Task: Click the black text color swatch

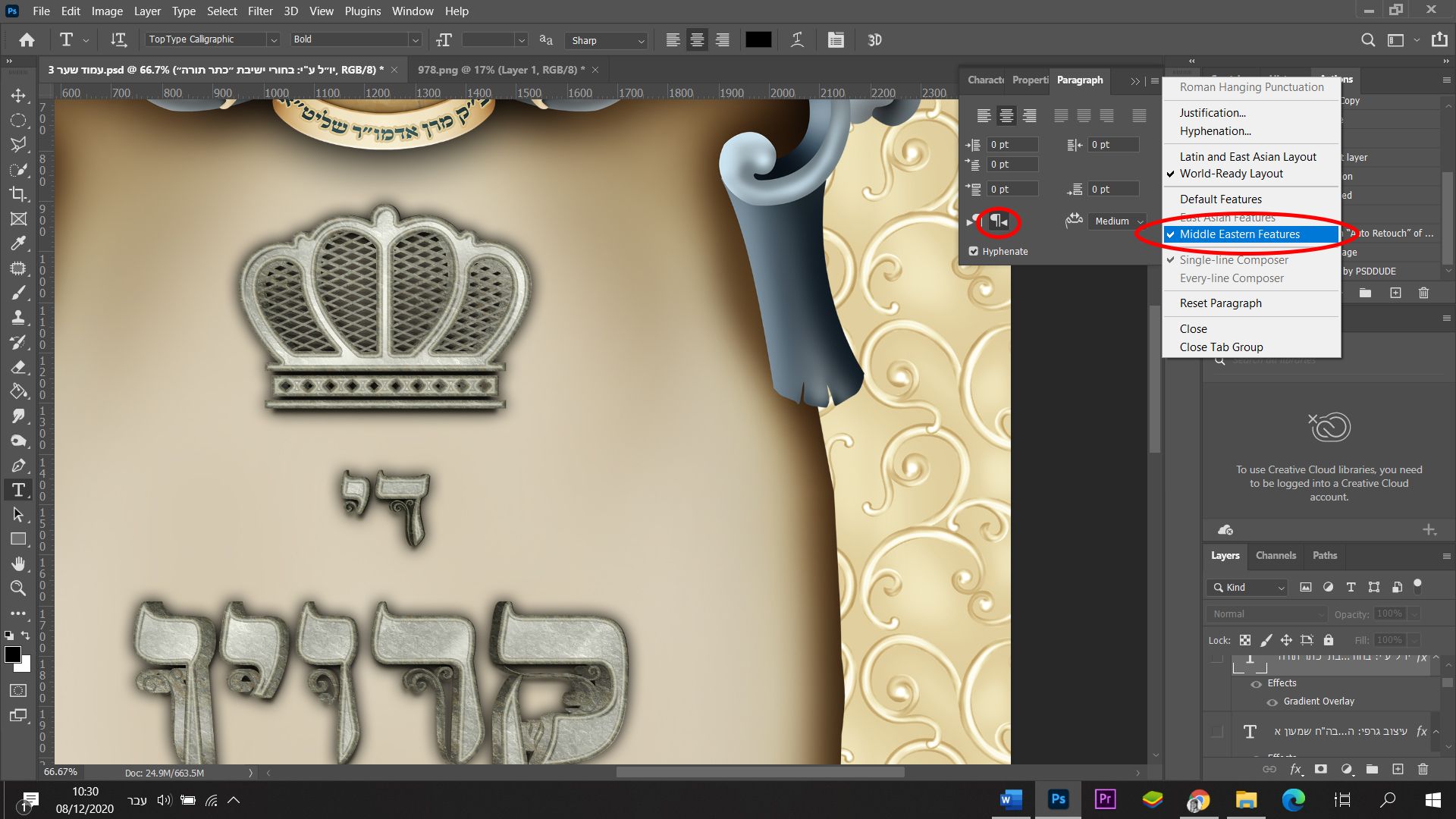Action: pyautogui.click(x=758, y=40)
